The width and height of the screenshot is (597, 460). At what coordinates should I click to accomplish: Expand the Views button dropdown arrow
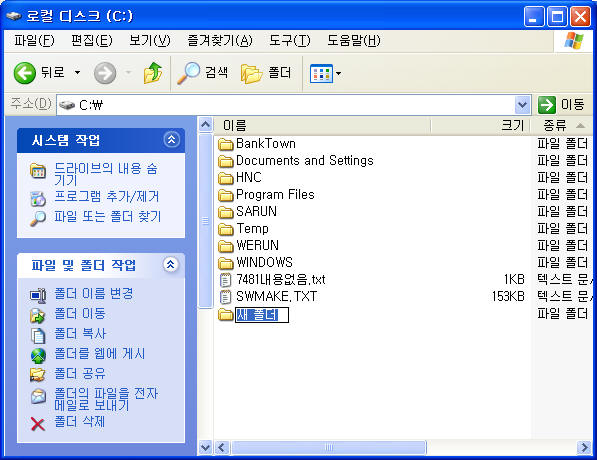[x=338, y=73]
